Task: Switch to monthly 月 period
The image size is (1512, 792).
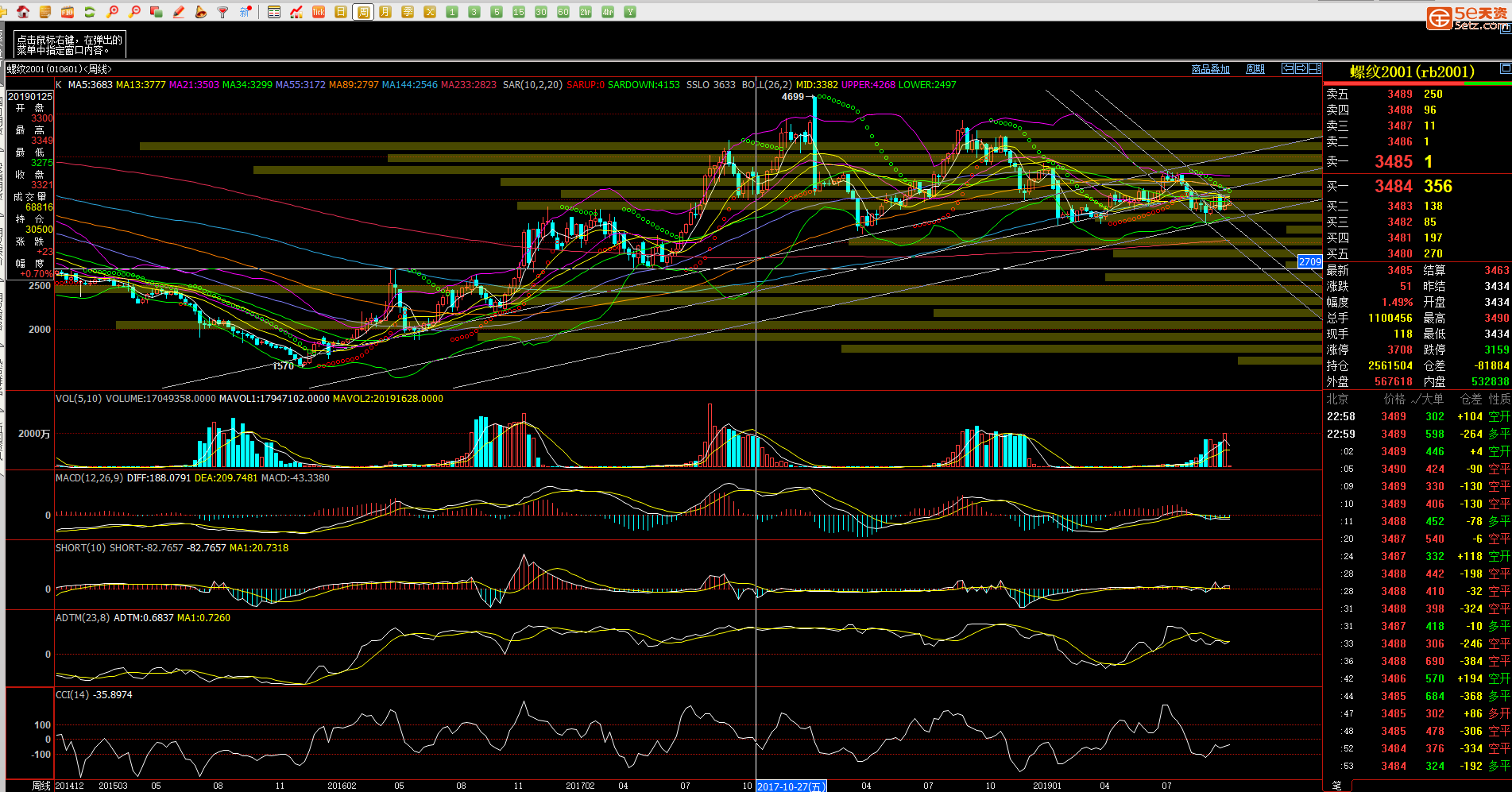Action: pos(385,12)
